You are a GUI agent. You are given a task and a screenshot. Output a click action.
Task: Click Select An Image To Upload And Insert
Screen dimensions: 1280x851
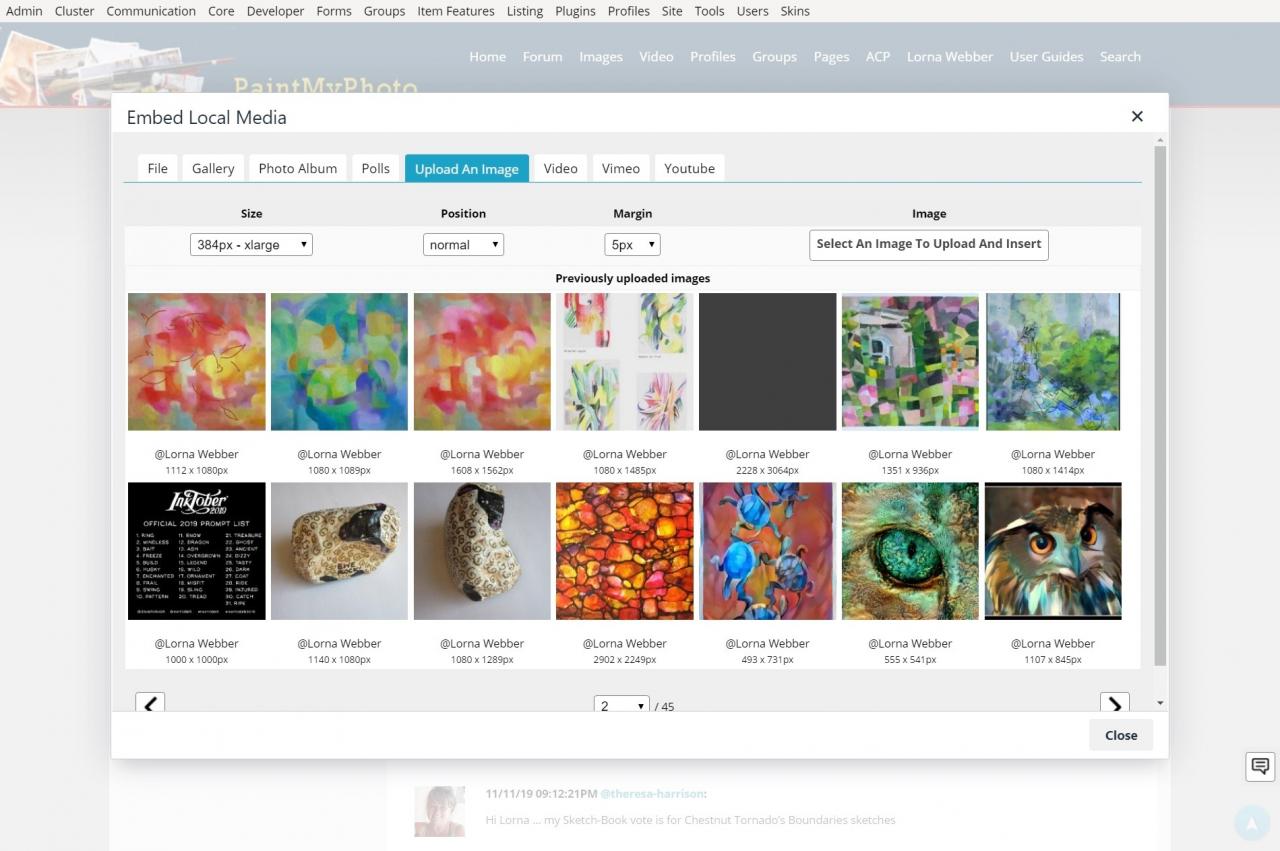(928, 244)
